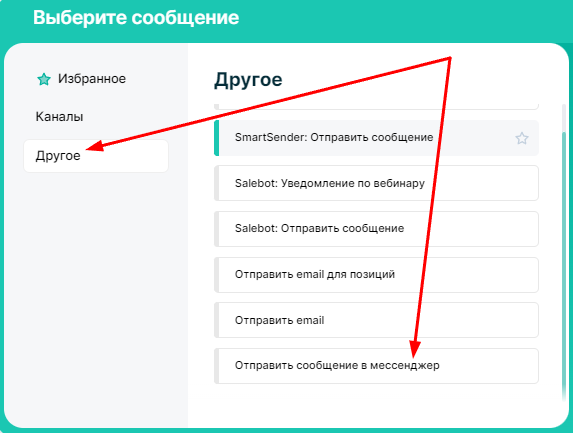
Task: Select Salebot: Уведомление по вебинару
Action: pos(376,183)
